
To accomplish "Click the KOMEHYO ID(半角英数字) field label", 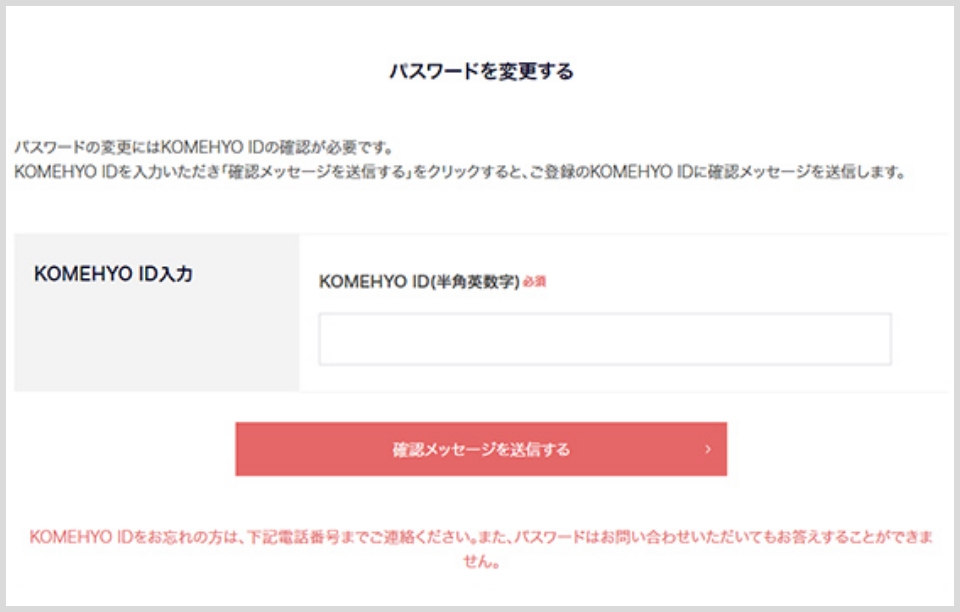I will pyautogui.click(x=419, y=282).
